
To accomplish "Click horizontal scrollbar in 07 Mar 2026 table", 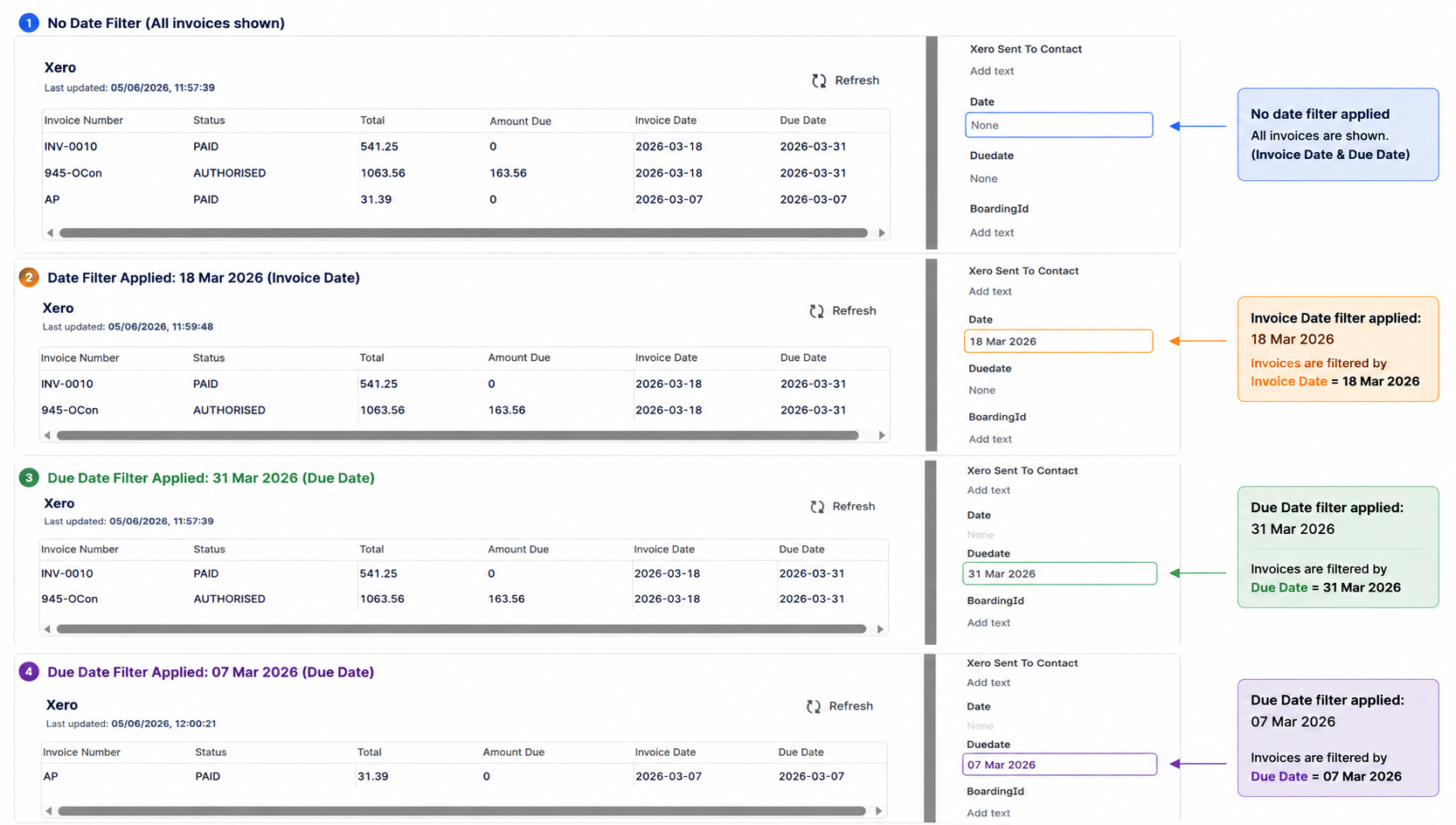I will coord(461,811).
